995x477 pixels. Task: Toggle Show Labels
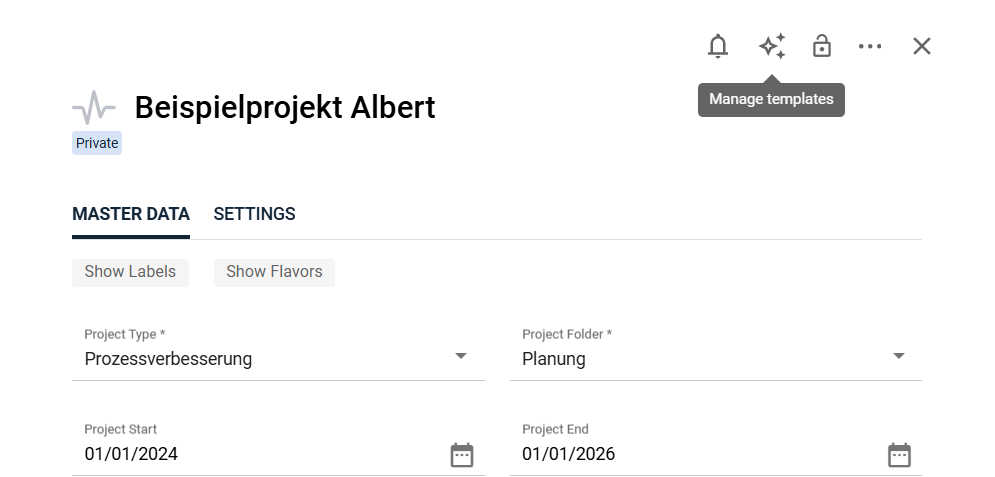click(x=130, y=272)
